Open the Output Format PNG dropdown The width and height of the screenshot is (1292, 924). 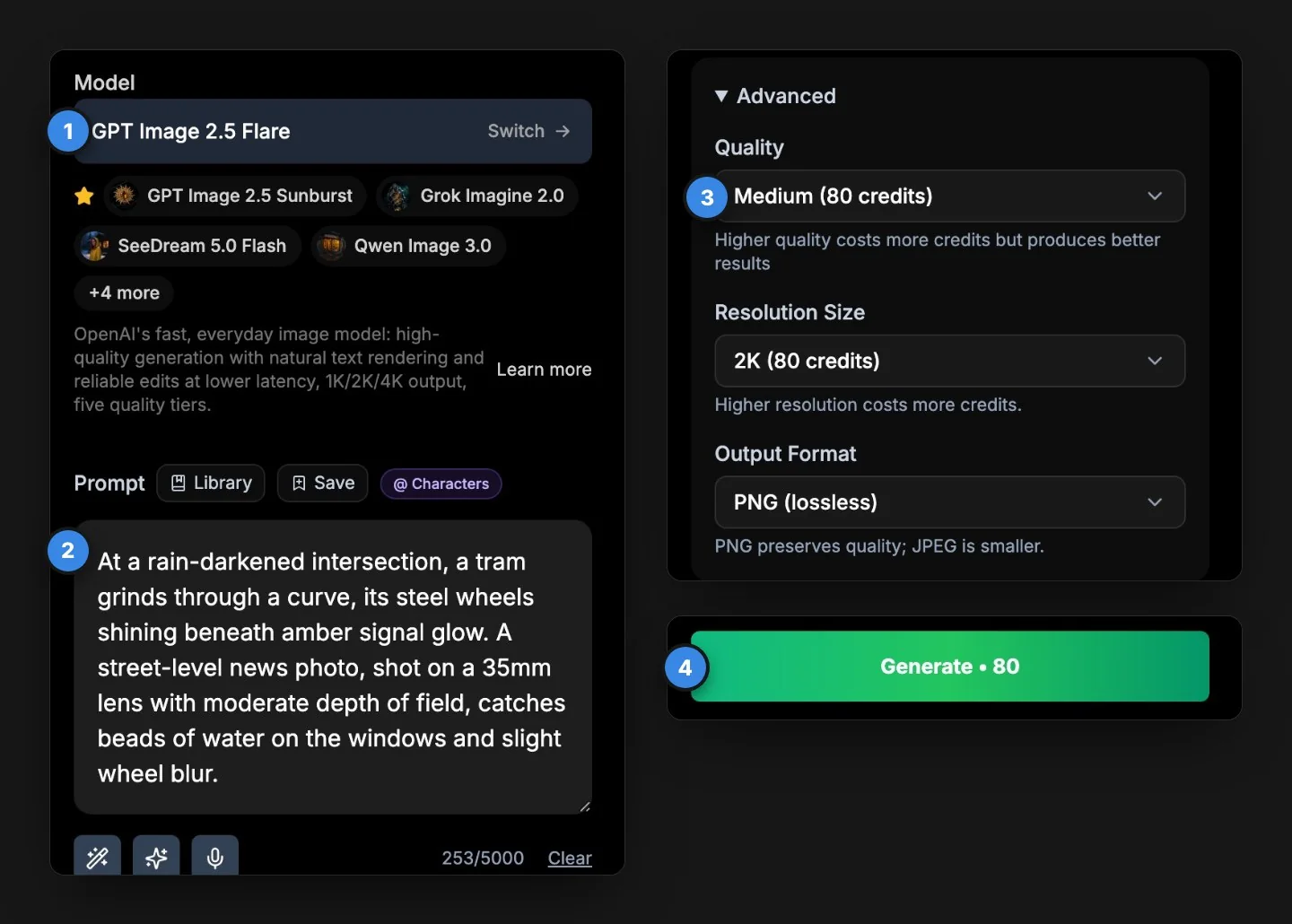point(949,502)
